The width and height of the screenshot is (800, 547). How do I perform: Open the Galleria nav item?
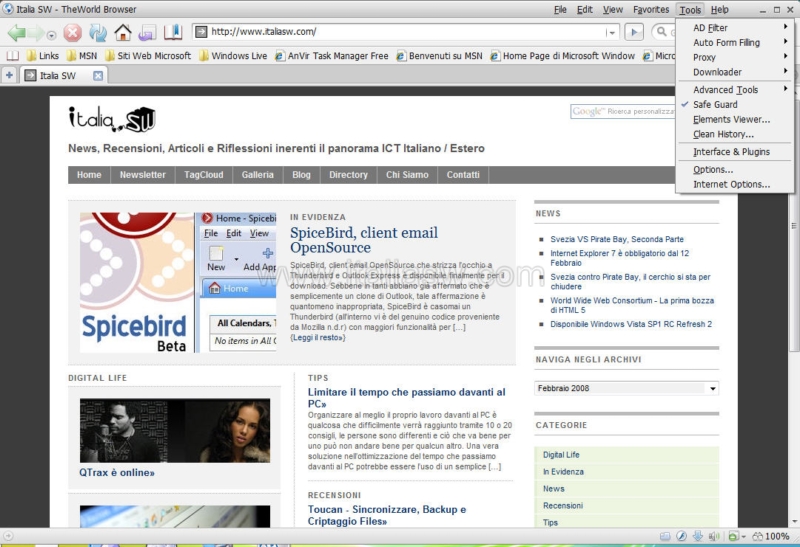[258, 175]
